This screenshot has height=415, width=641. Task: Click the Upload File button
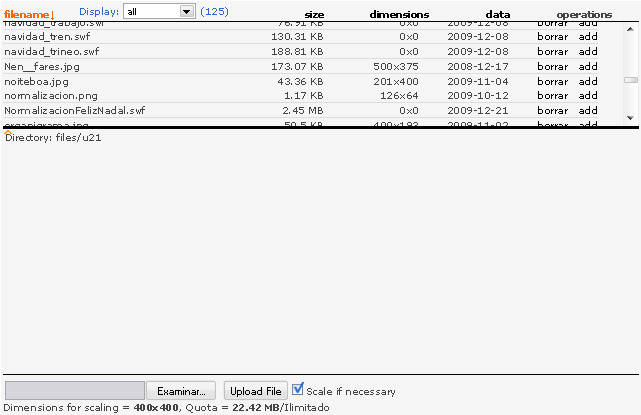click(x=255, y=391)
